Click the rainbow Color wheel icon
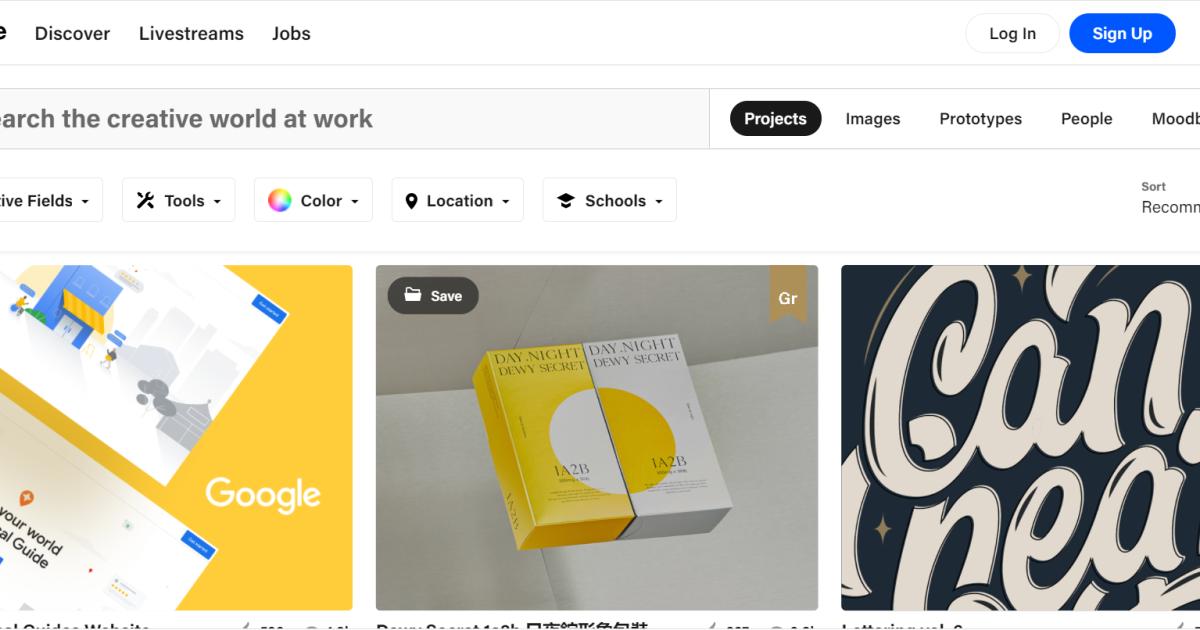This screenshot has height=630, width=1200. (x=279, y=200)
